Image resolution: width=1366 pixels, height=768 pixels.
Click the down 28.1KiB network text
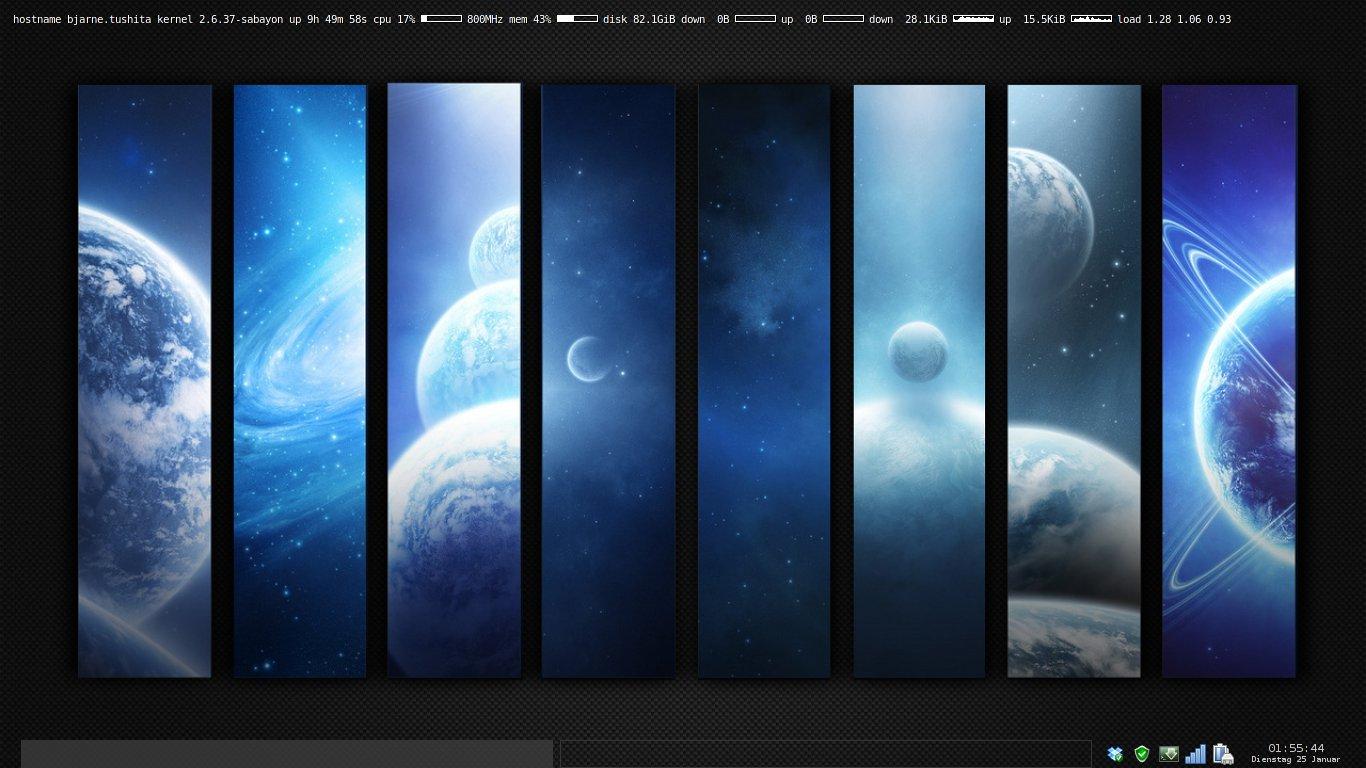point(908,19)
